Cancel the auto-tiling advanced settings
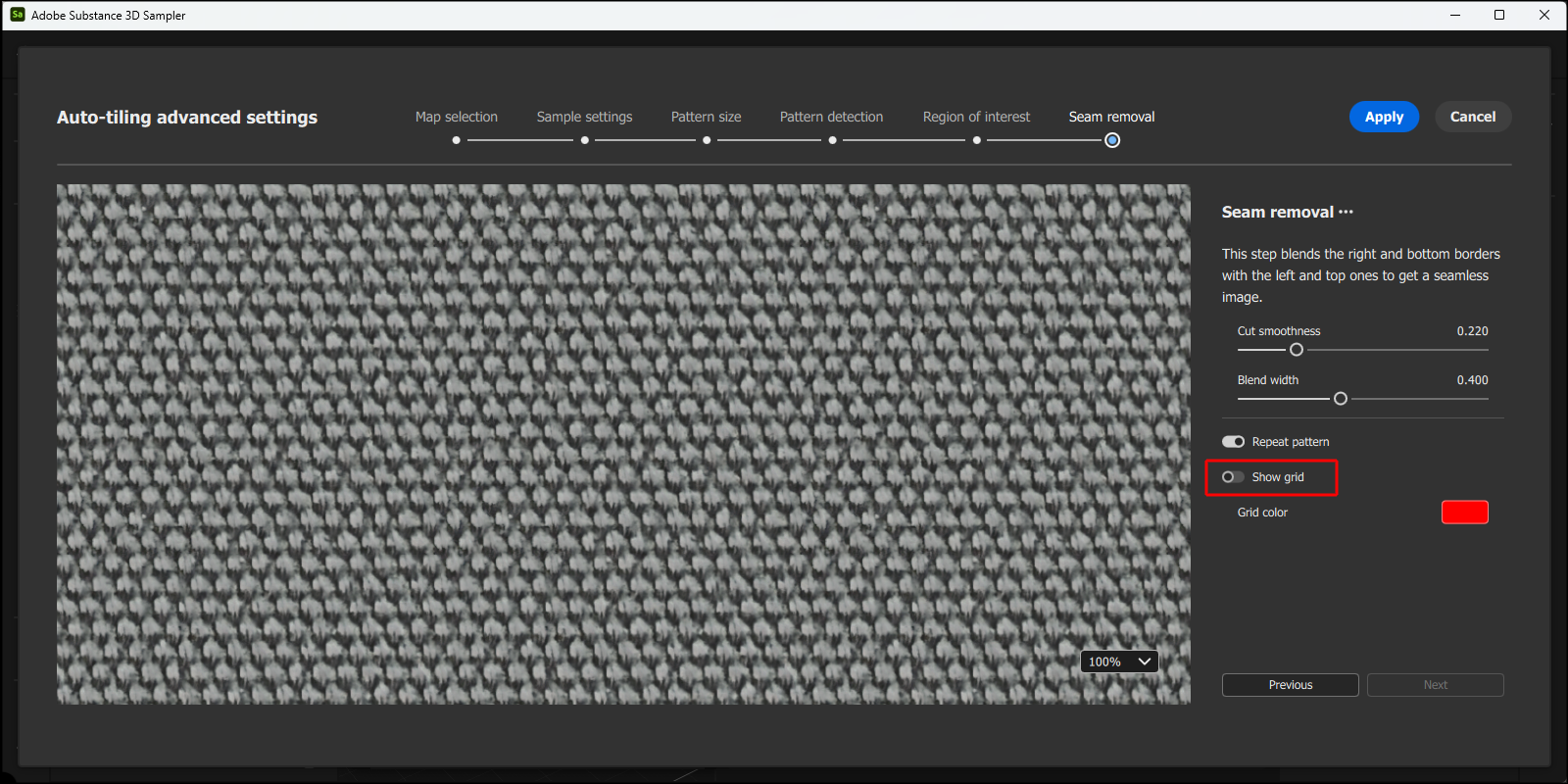 1472,117
